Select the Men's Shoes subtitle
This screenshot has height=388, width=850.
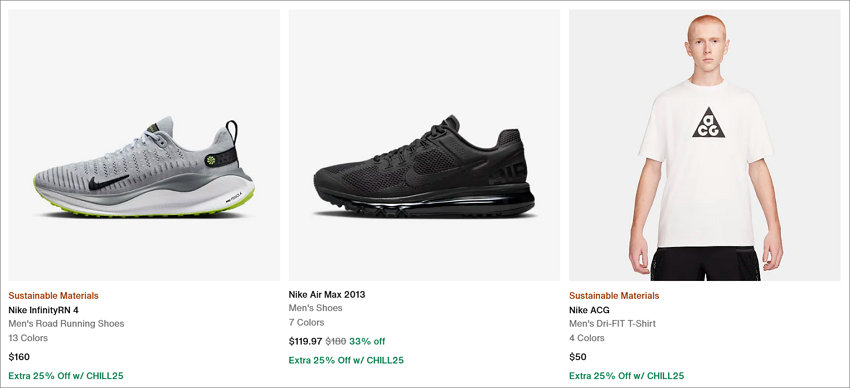click(315, 308)
